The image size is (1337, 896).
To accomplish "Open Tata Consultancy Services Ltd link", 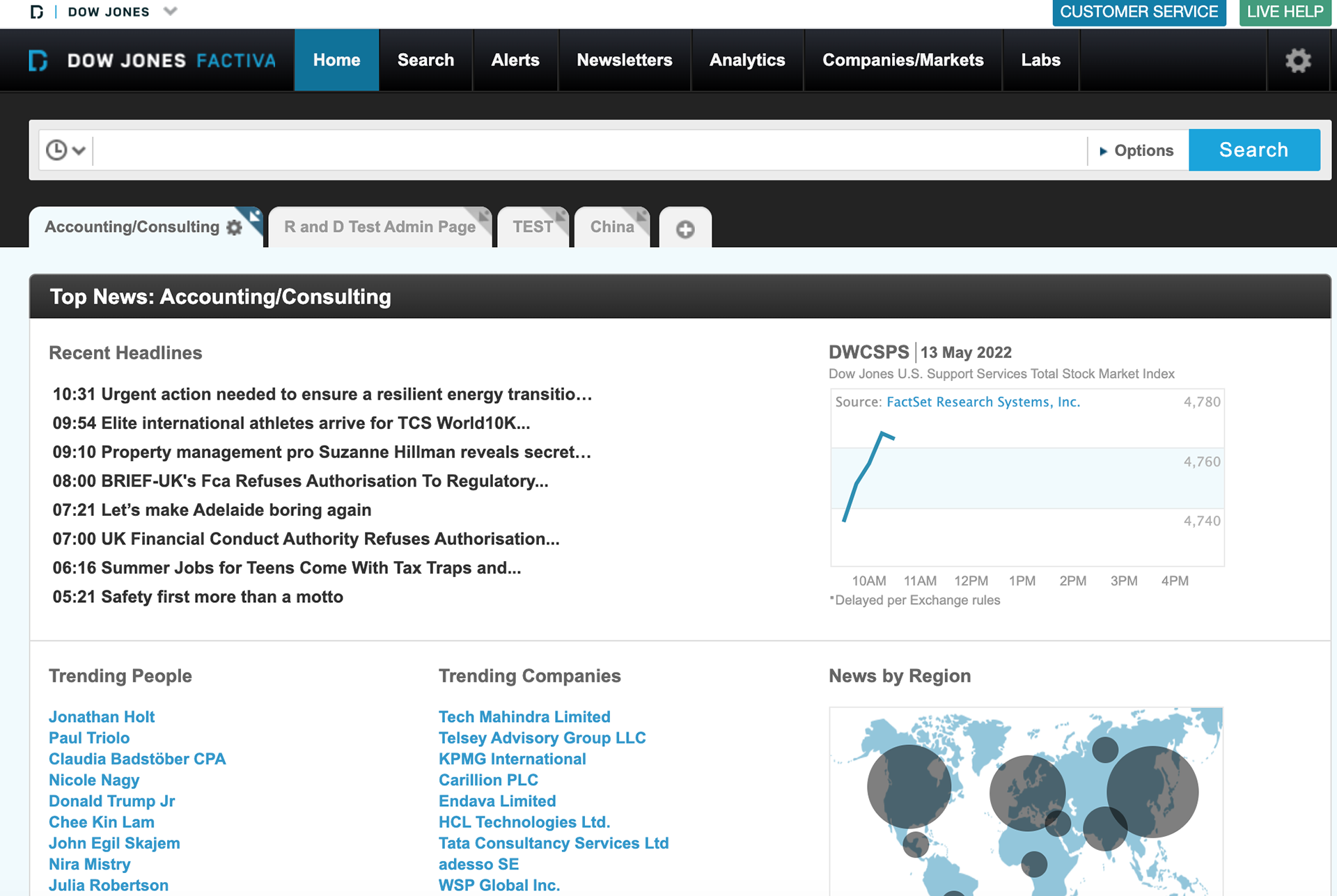I will 554,844.
